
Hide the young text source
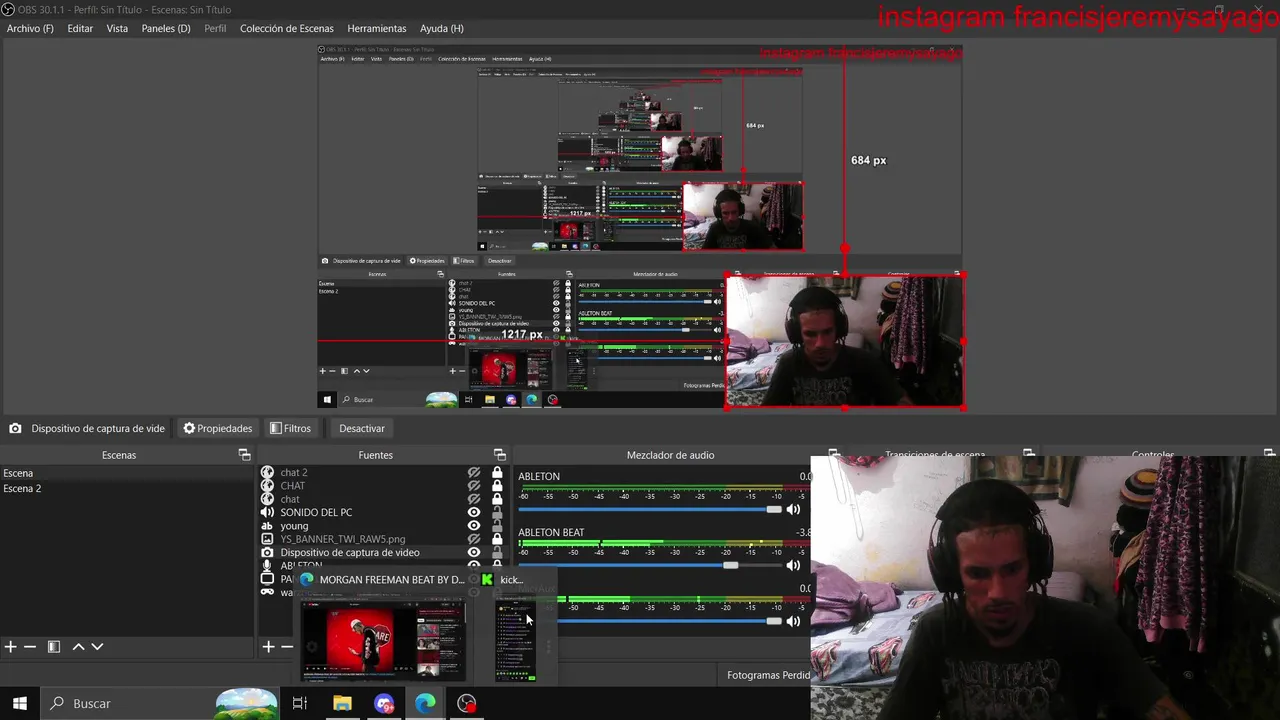point(474,526)
